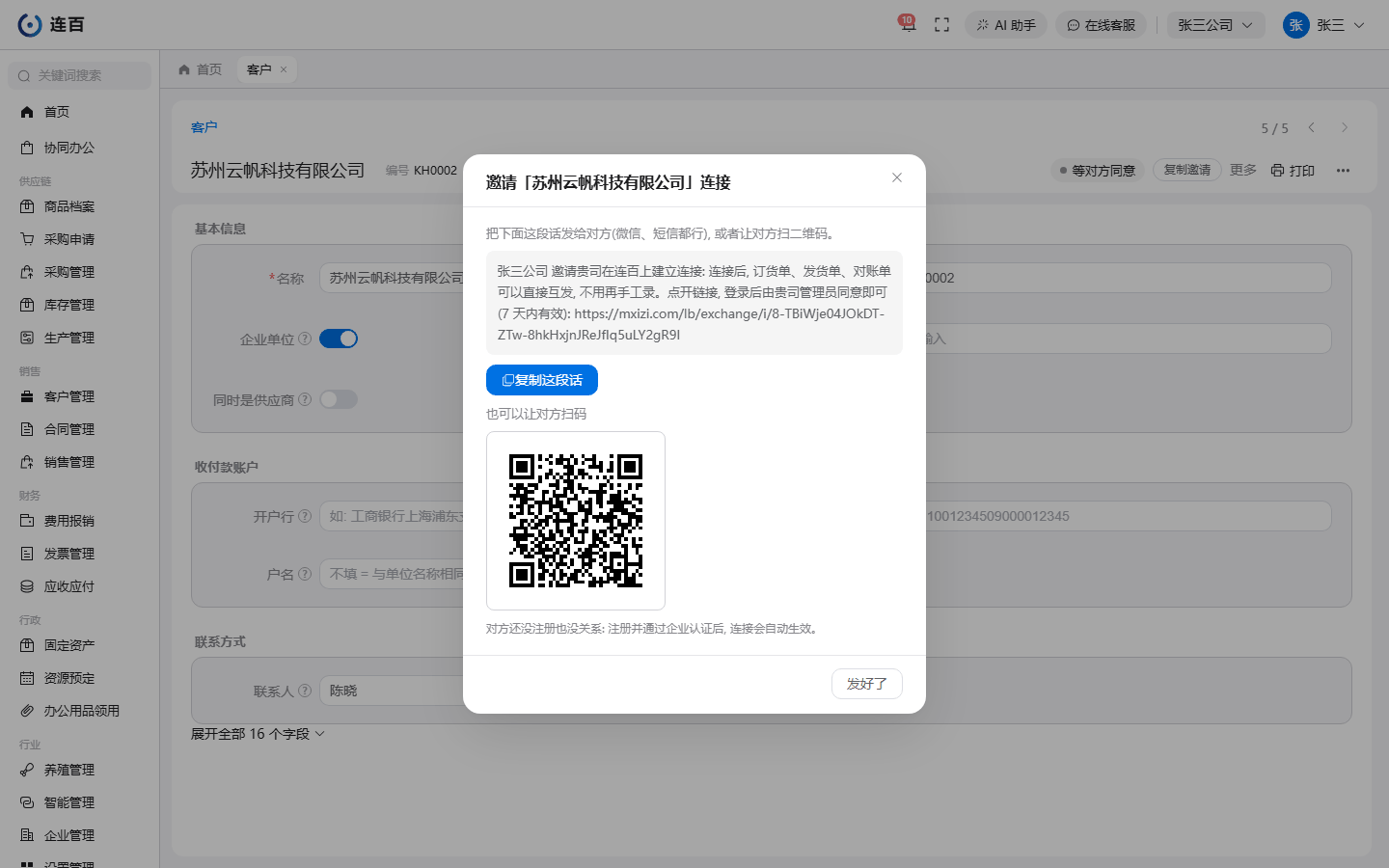The image size is (1389, 868).
Task: Switch to the 首页 tab
Action: [x=201, y=69]
